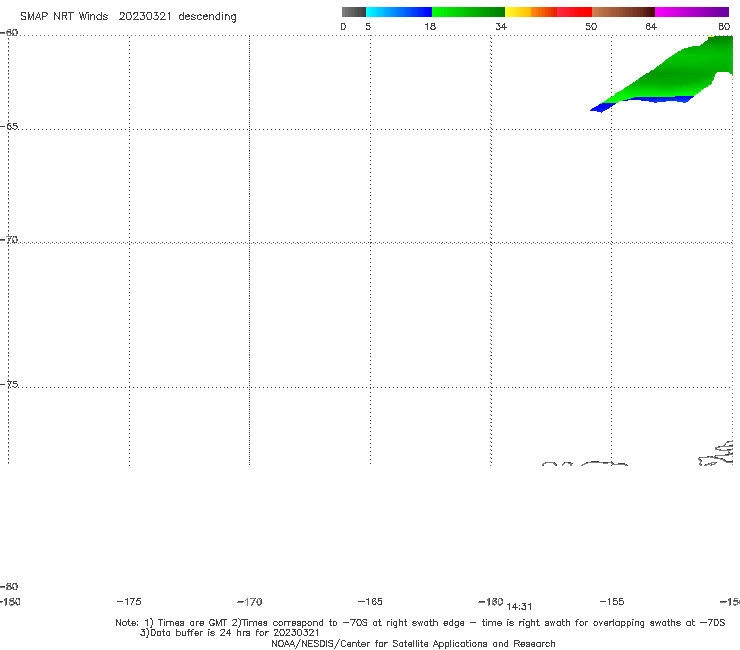
Task: Pick the red segment of the color bar
Action: [x=574, y=12]
